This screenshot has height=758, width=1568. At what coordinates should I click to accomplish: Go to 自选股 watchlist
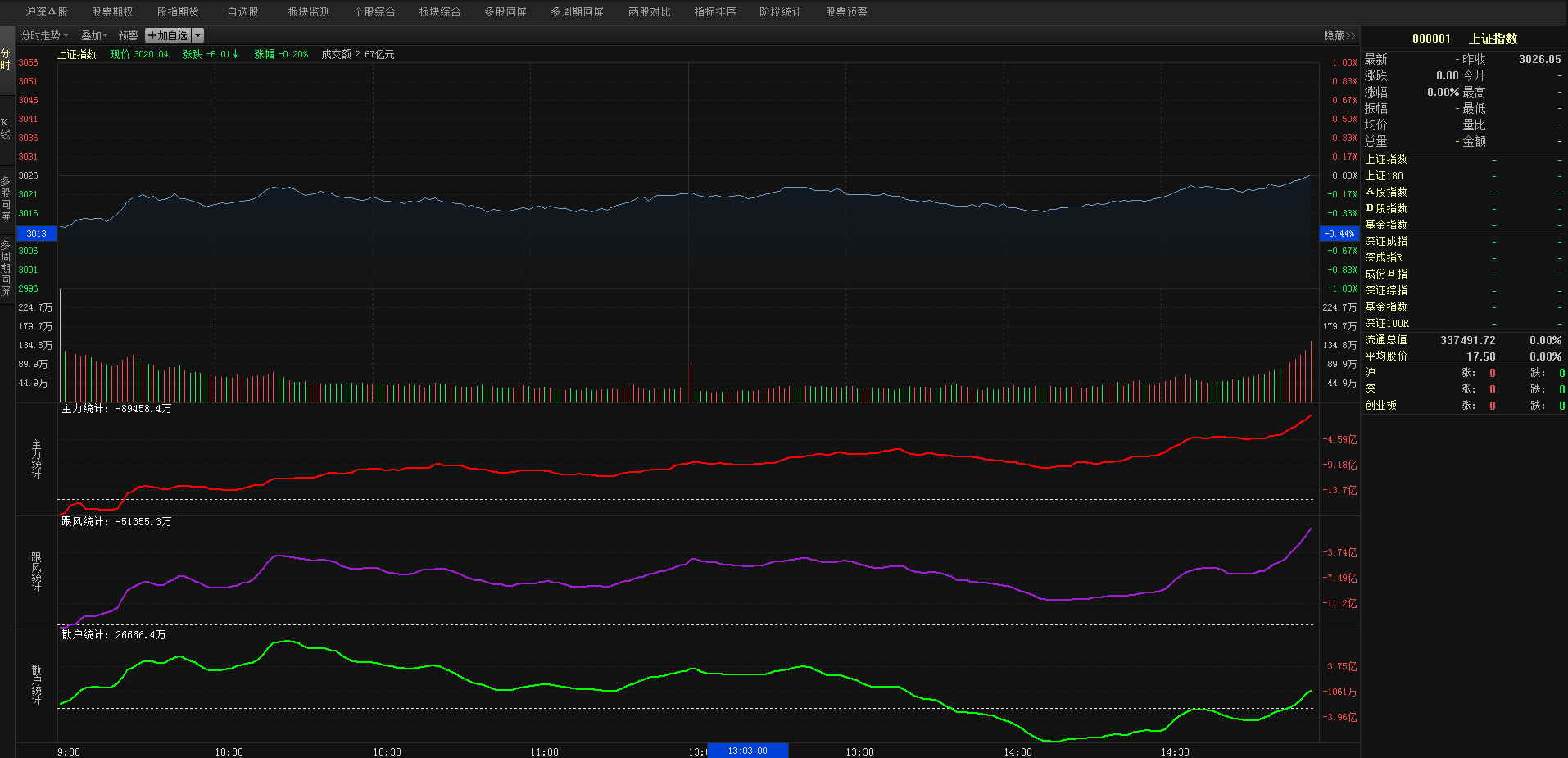tap(243, 11)
